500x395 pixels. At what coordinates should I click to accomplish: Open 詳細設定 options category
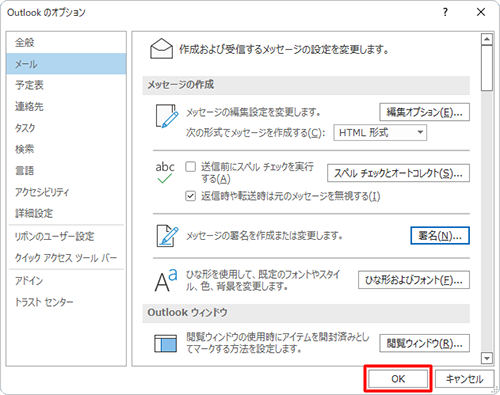66,213
